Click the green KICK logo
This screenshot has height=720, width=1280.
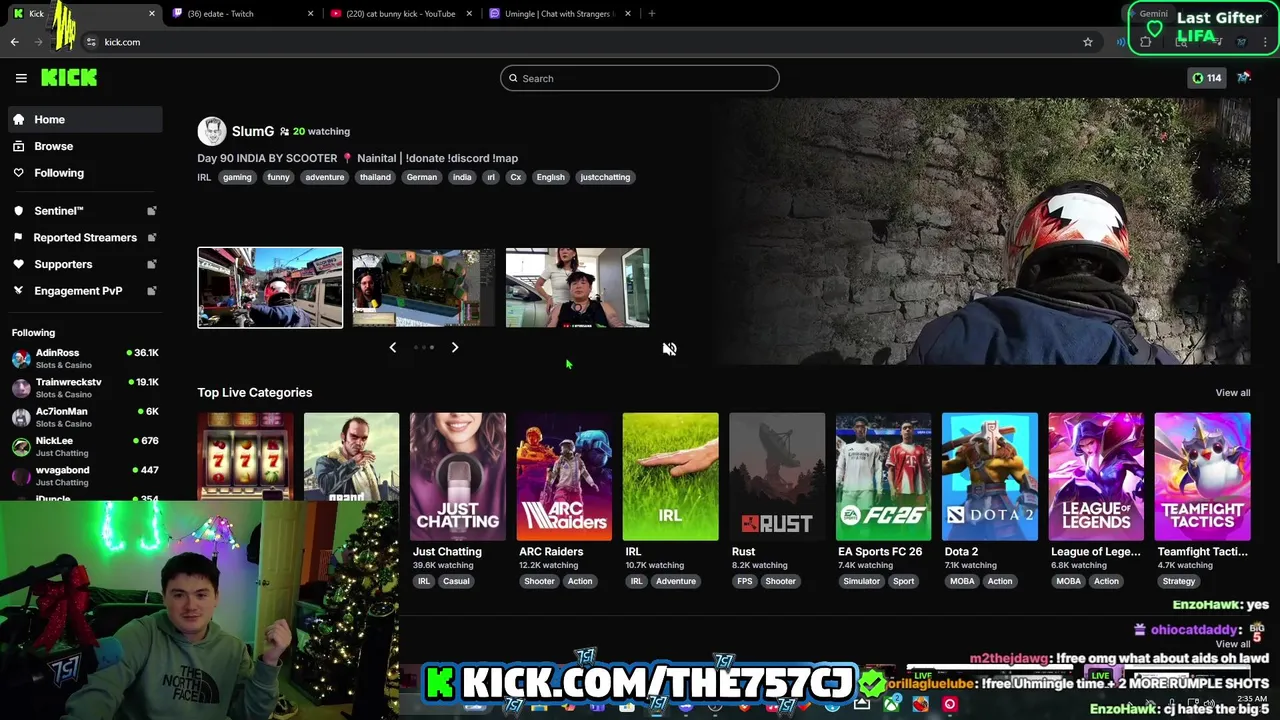[x=69, y=78]
